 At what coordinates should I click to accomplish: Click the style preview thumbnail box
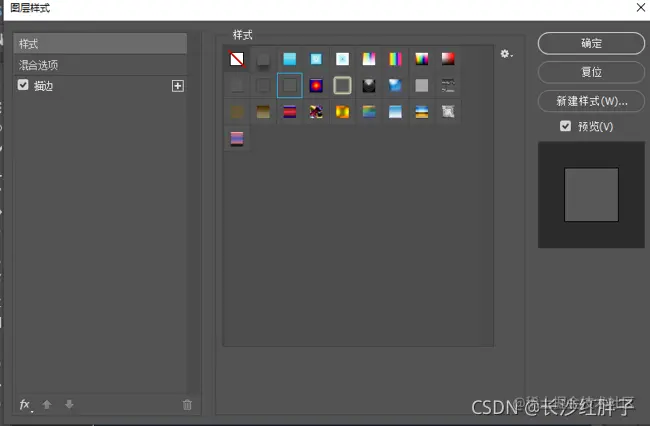591,195
